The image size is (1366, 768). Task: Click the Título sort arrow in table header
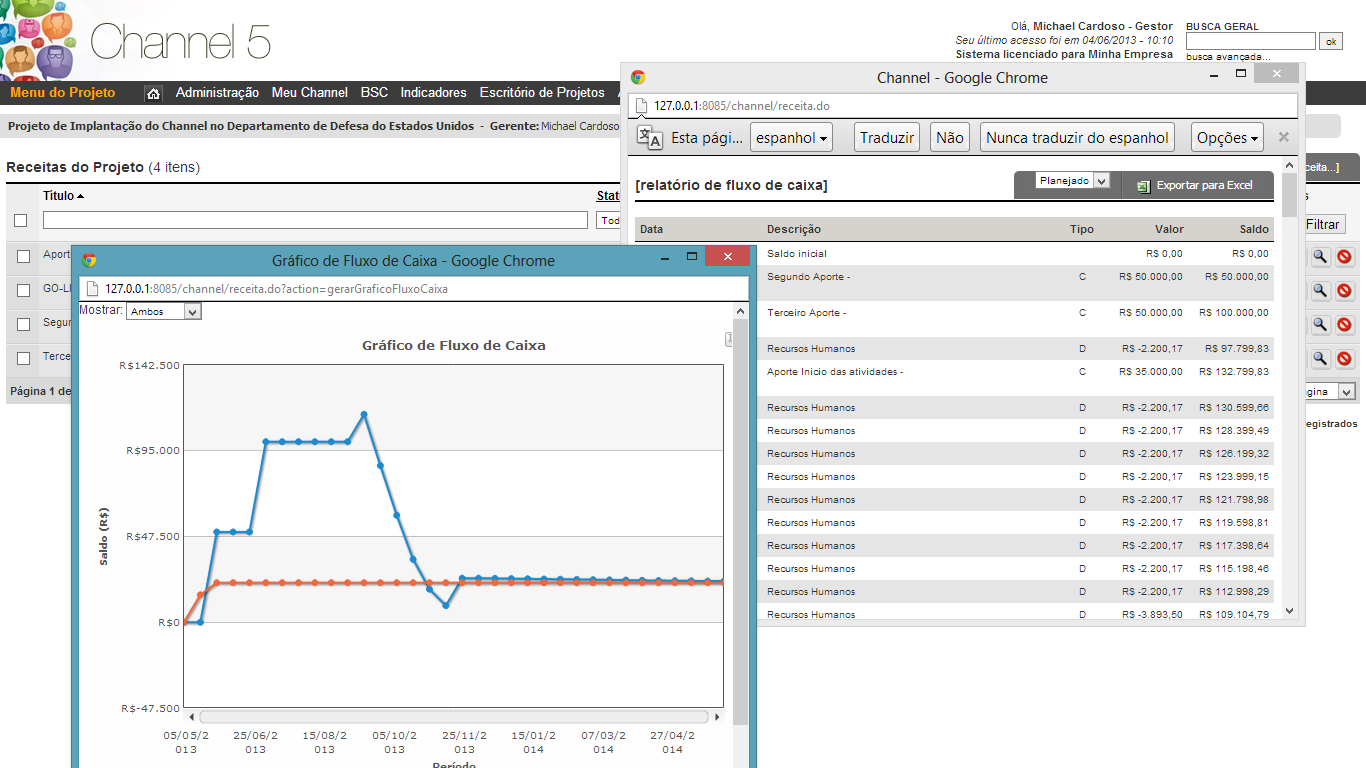(x=80, y=197)
